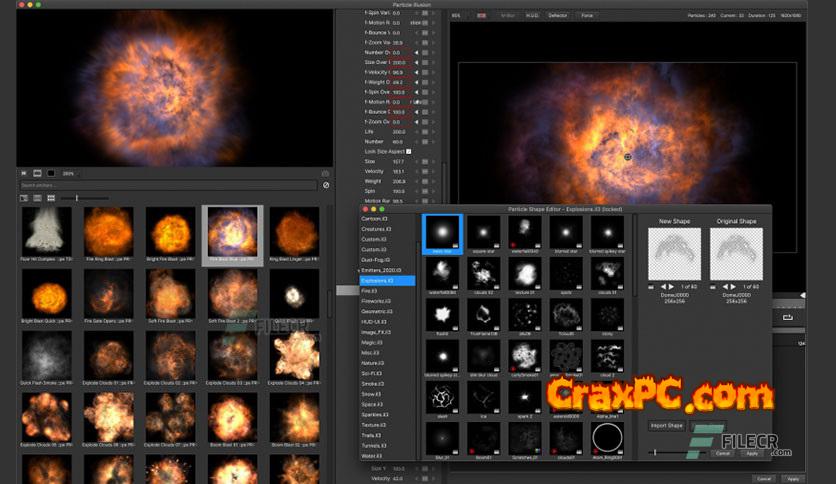Adjust the emitter thumbnail size slider
The width and height of the screenshot is (836, 484).
pyautogui.click(x=78, y=198)
